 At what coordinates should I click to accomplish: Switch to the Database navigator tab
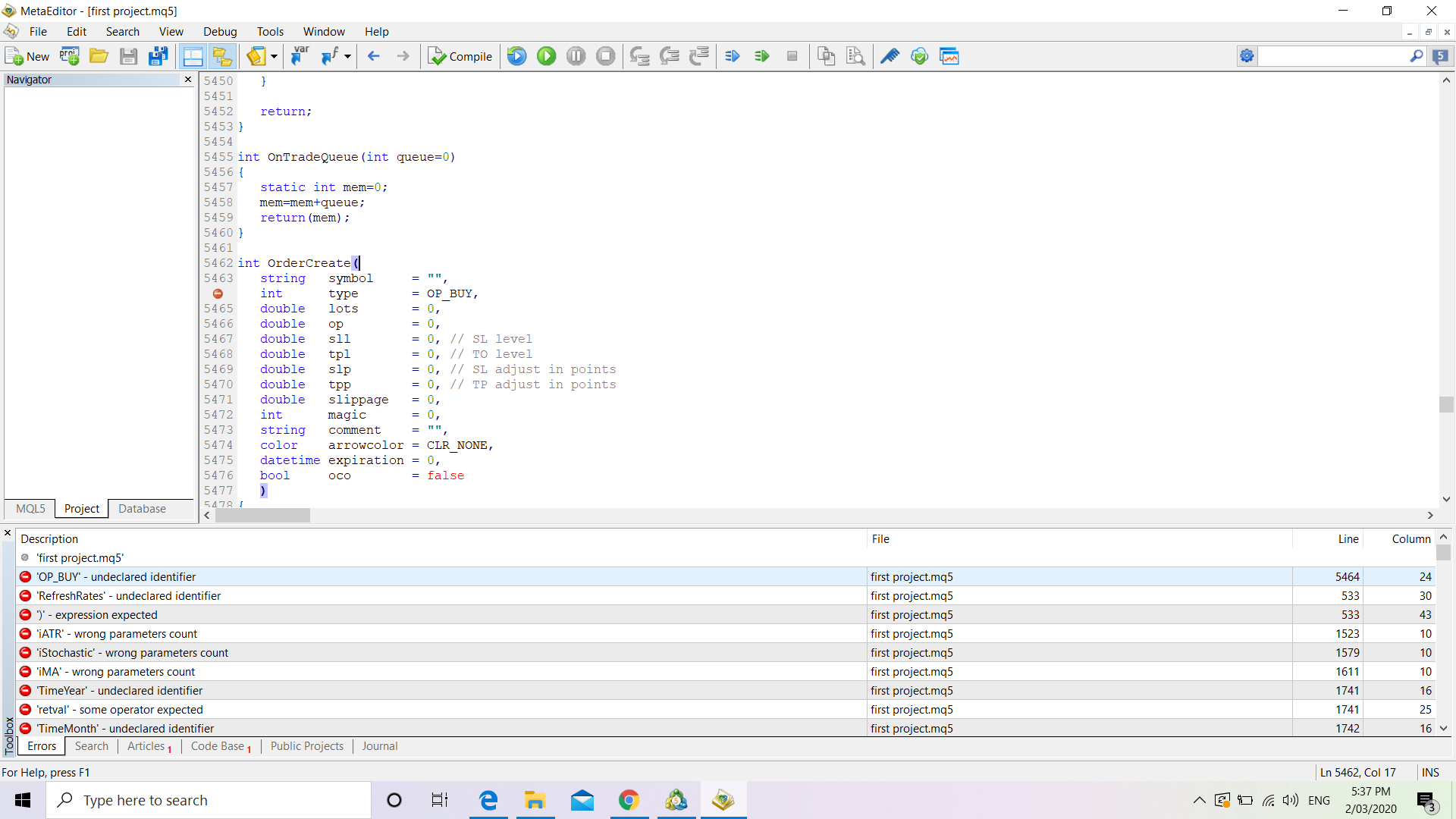point(142,509)
